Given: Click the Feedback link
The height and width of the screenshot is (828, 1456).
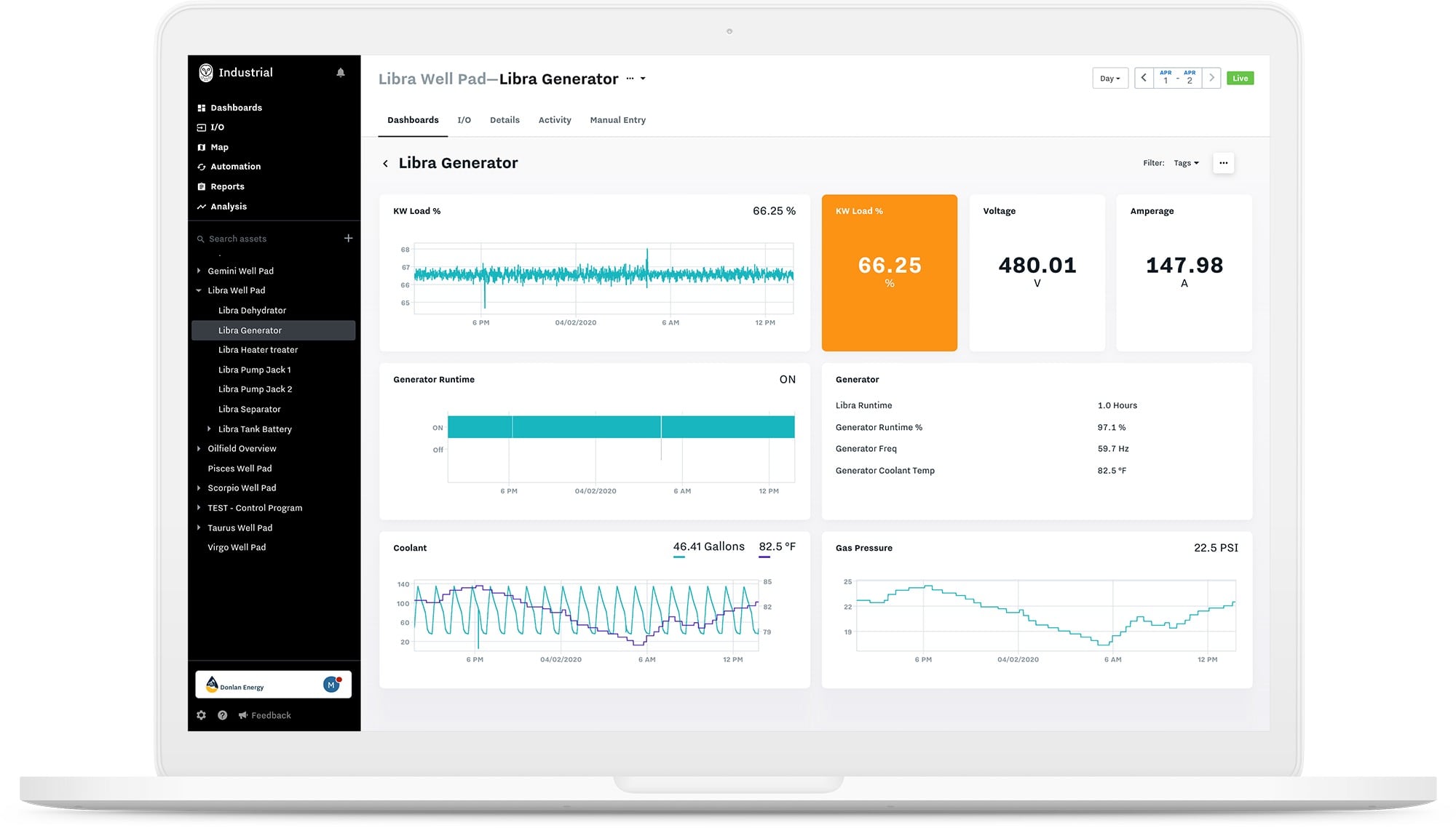Looking at the screenshot, I should (x=270, y=715).
